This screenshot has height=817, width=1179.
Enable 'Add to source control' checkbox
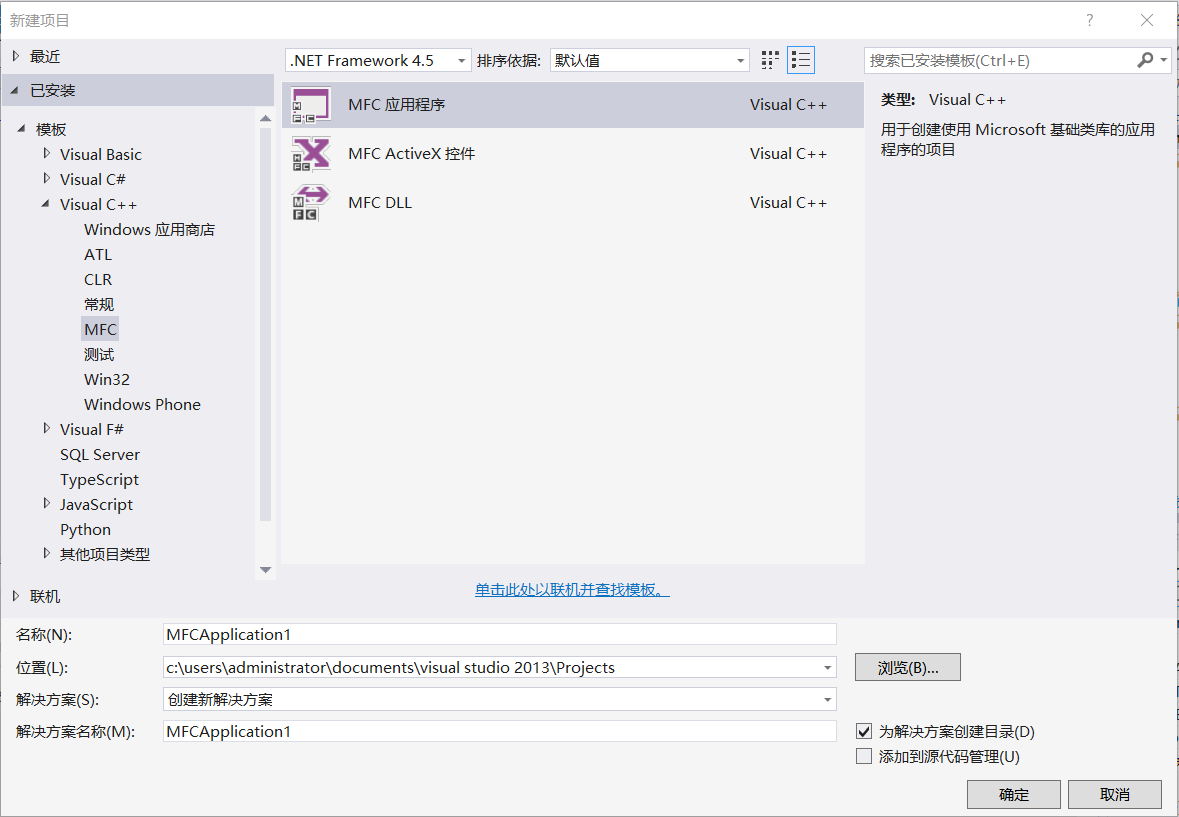(x=864, y=756)
